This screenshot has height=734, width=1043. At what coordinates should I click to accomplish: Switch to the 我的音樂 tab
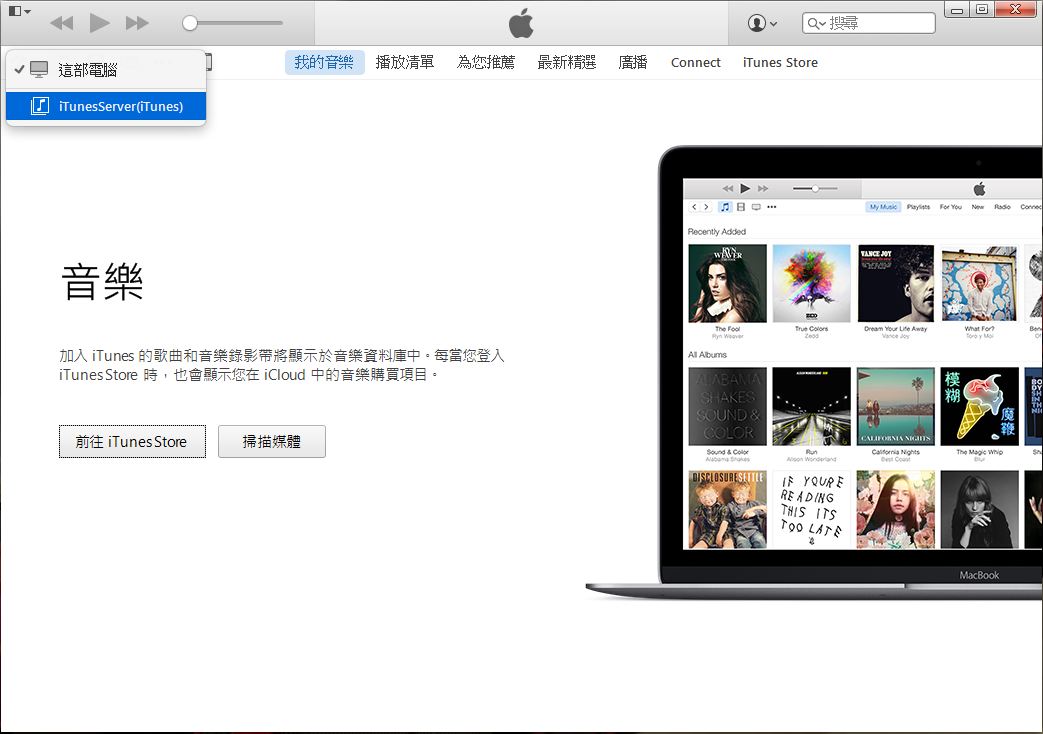pyautogui.click(x=324, y=63)
